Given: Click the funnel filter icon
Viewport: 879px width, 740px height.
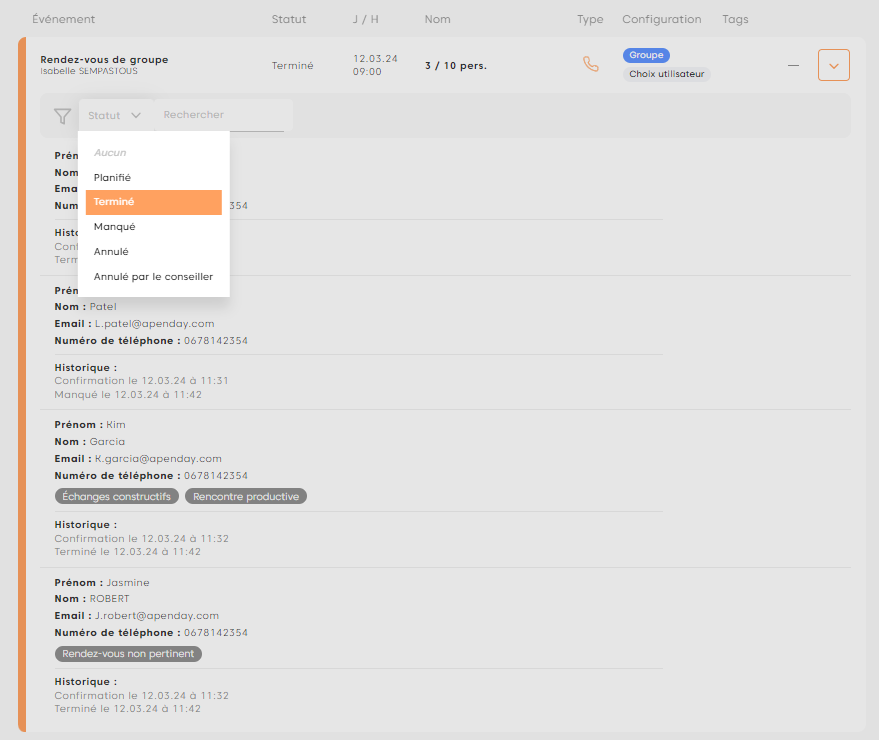Looking at the screenshot, I should click(x=62, y=116).
